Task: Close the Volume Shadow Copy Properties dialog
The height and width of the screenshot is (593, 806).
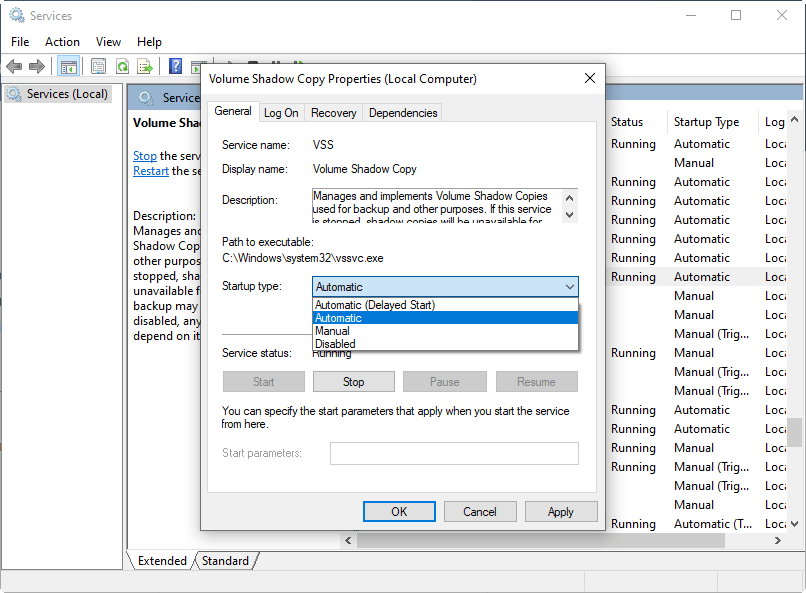Action: coord(590,78)
